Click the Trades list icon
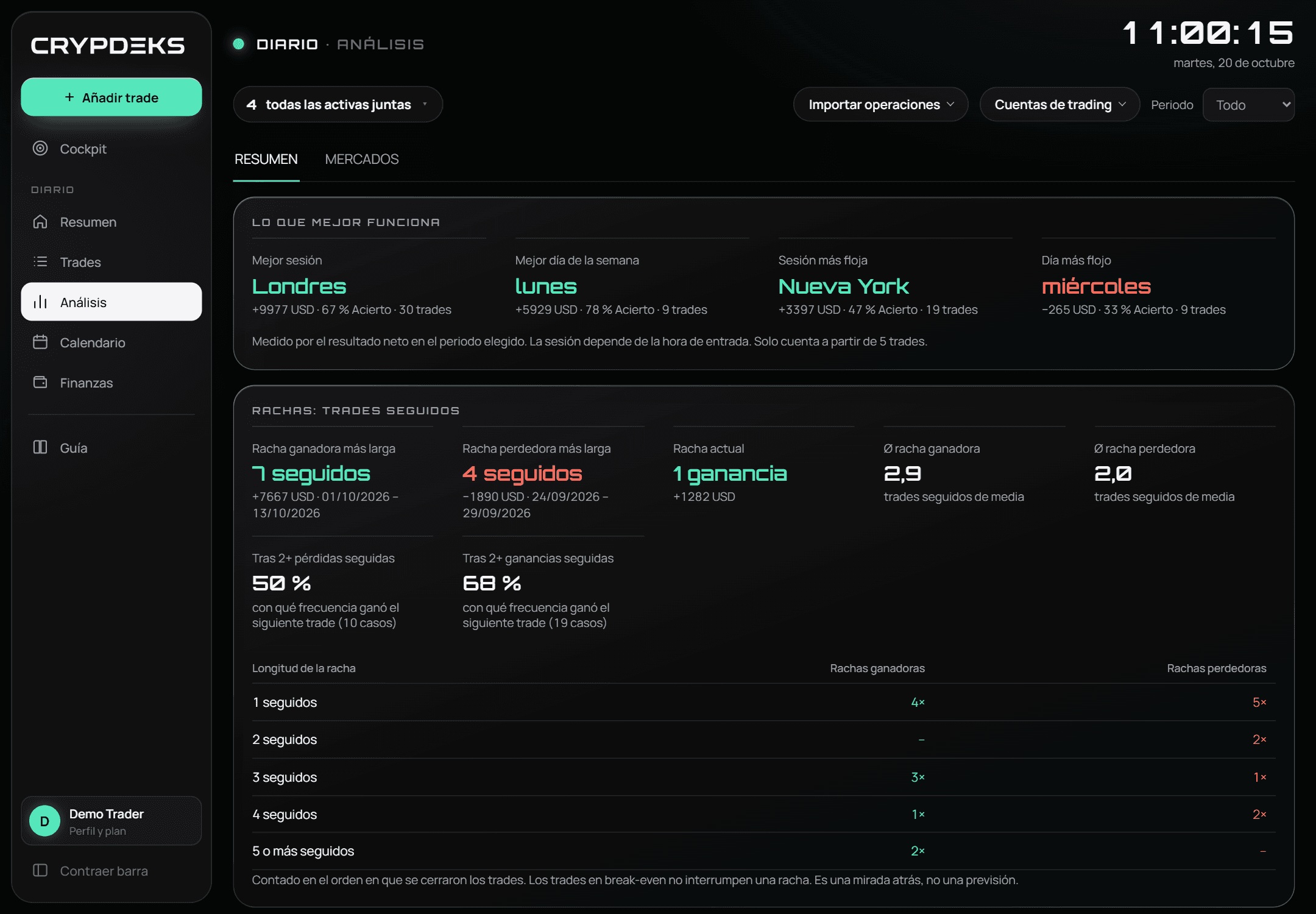 (x=40, y=261)
